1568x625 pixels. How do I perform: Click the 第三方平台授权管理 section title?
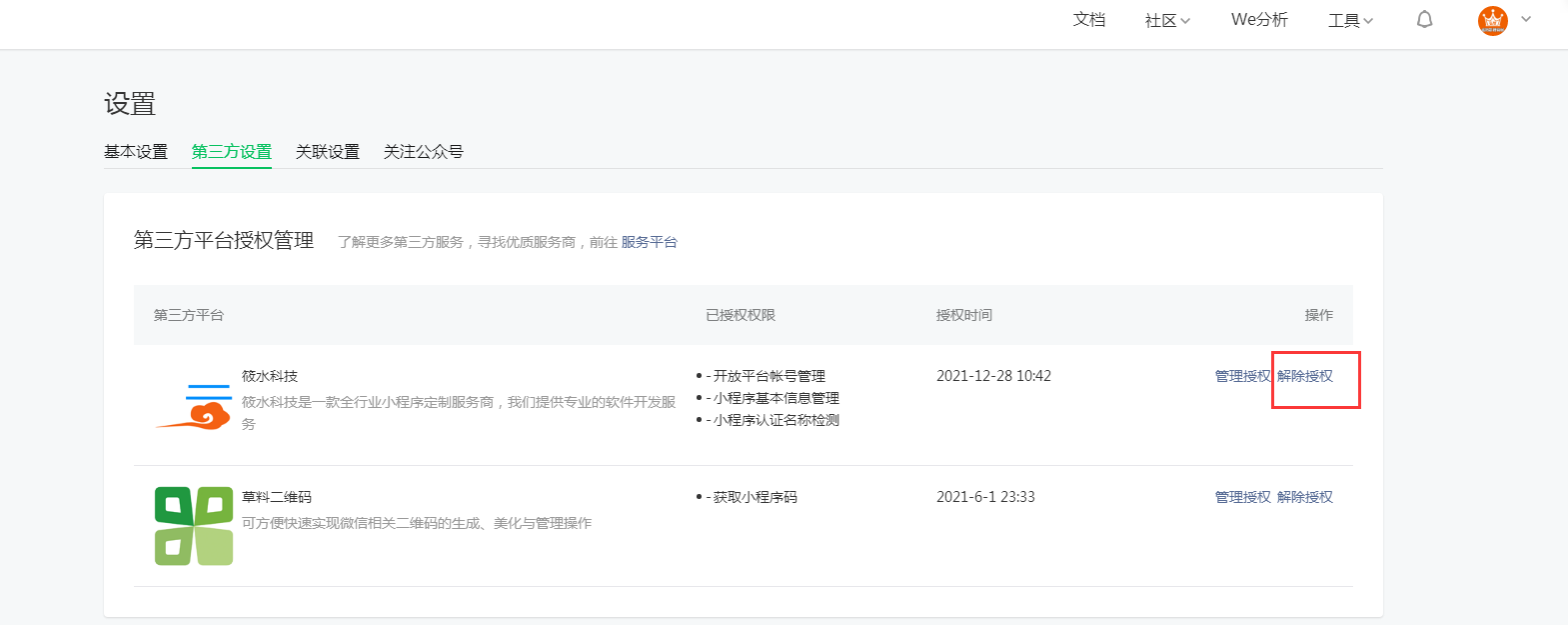(x=224, y=240)
